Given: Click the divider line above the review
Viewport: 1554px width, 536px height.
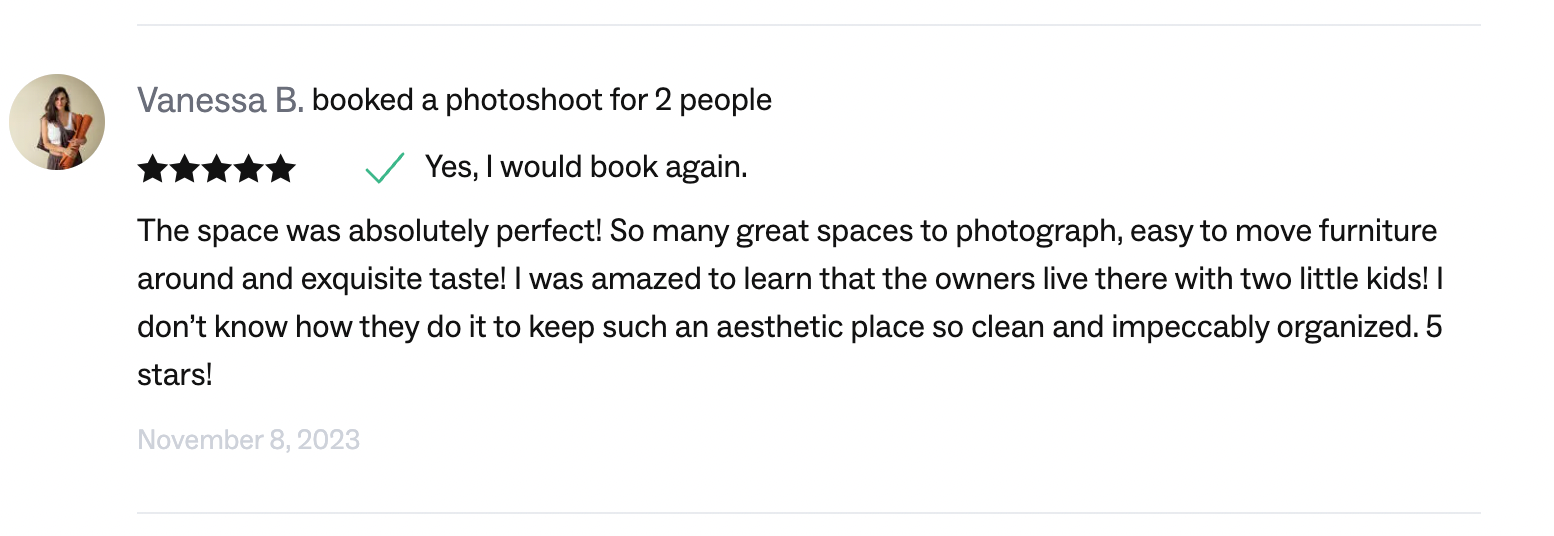Looking at the screenshot, I should click(x=808, y=25).
